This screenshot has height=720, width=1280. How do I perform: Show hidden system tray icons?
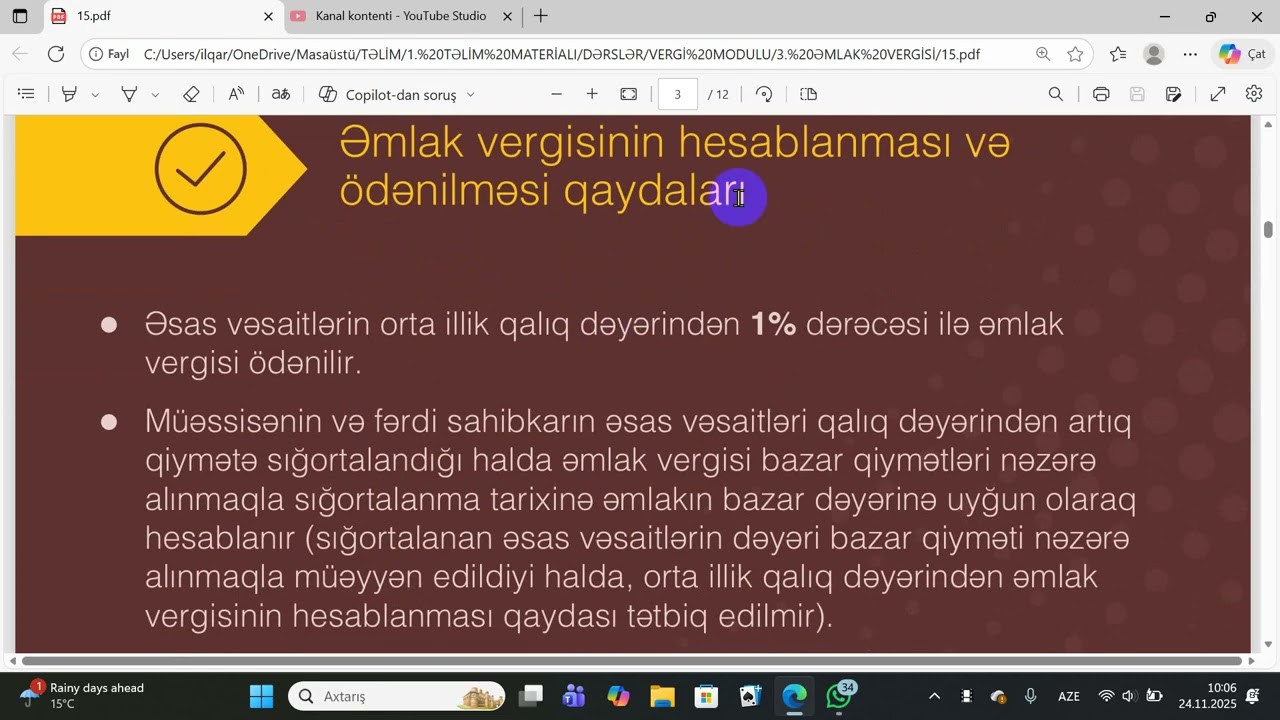(x=934, y=696)
